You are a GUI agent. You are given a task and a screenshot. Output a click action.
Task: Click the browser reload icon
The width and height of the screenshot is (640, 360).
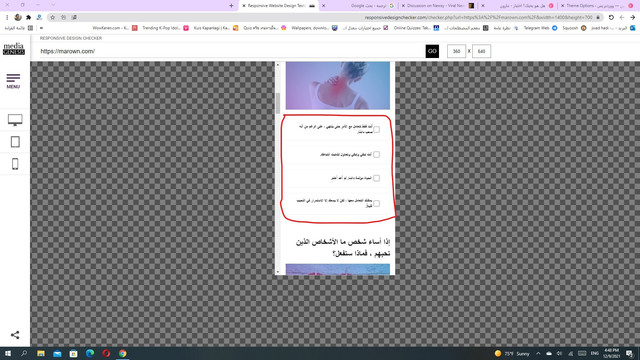click(611, 18)
